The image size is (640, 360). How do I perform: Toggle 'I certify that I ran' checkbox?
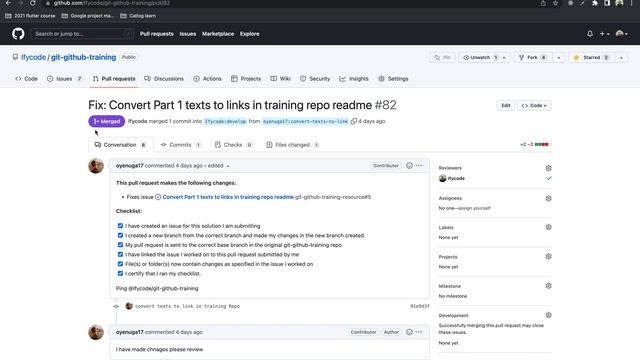tap(120, 273)
